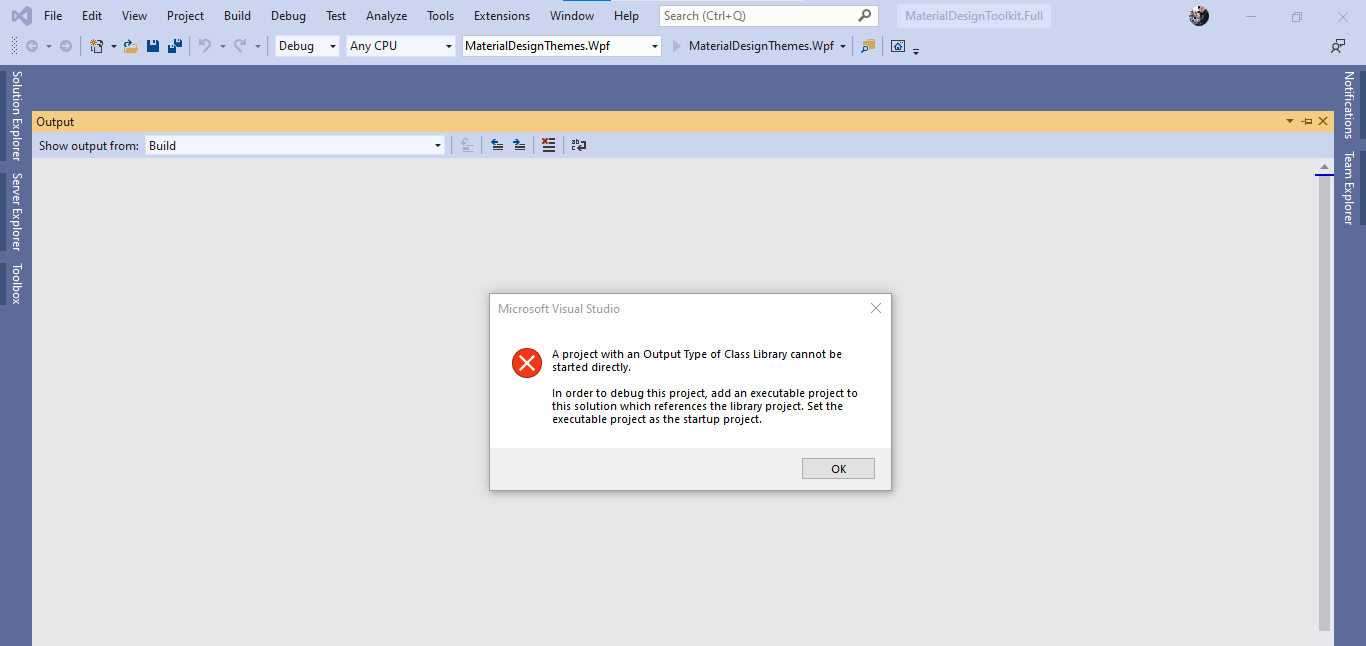The image size is (1366, 646).
Task: Click the New Project toolbar icon
Action: (97, 46)
